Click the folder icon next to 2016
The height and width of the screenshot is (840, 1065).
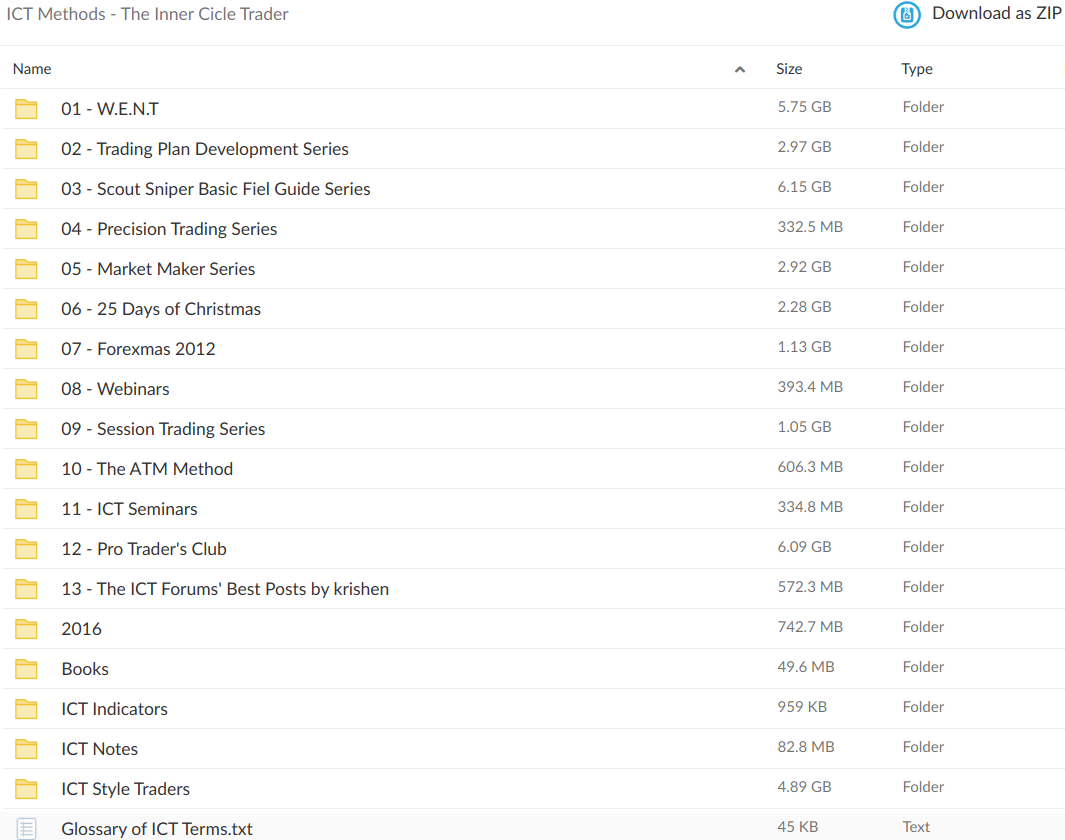pyautogui.click(x=27, y=629)
